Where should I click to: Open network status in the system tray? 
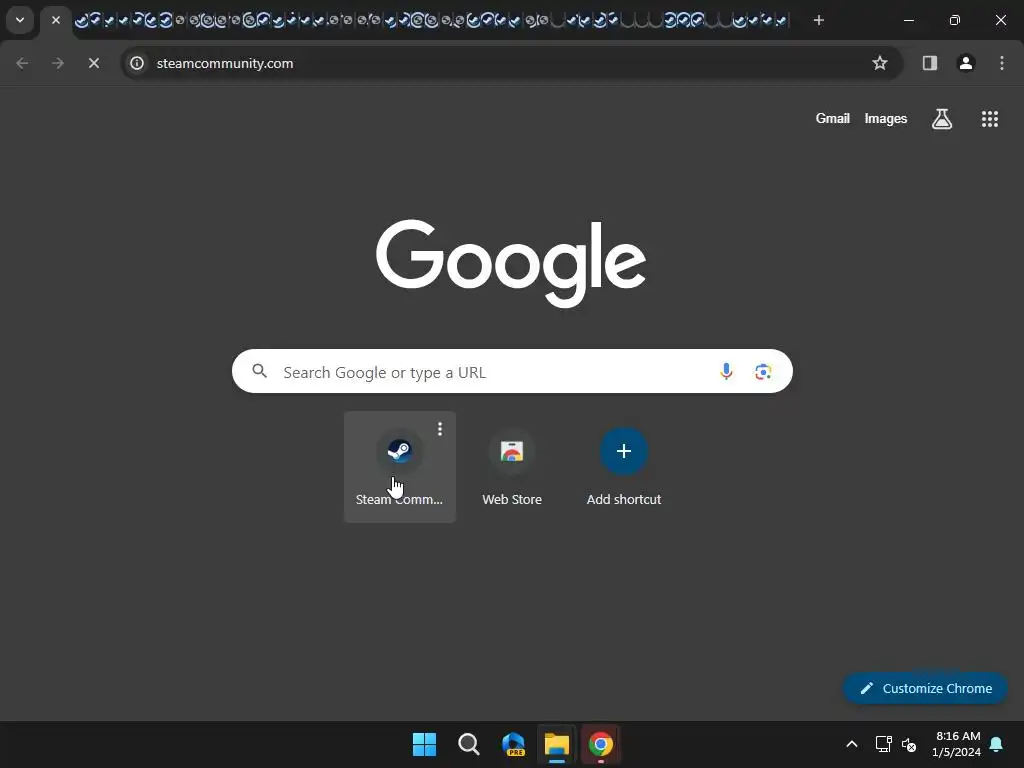click(884, 744)
